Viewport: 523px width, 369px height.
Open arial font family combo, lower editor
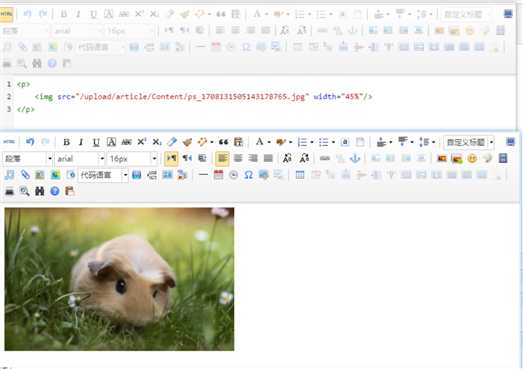pyautogui.click(x=80, y=158)
